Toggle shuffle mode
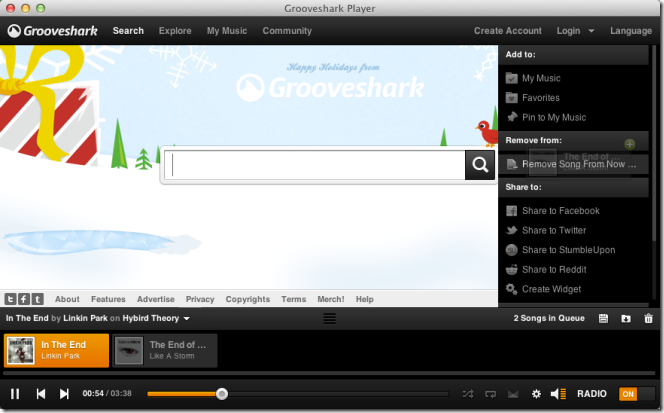Viewport: 664px width, 413px height. pos(468,394)
